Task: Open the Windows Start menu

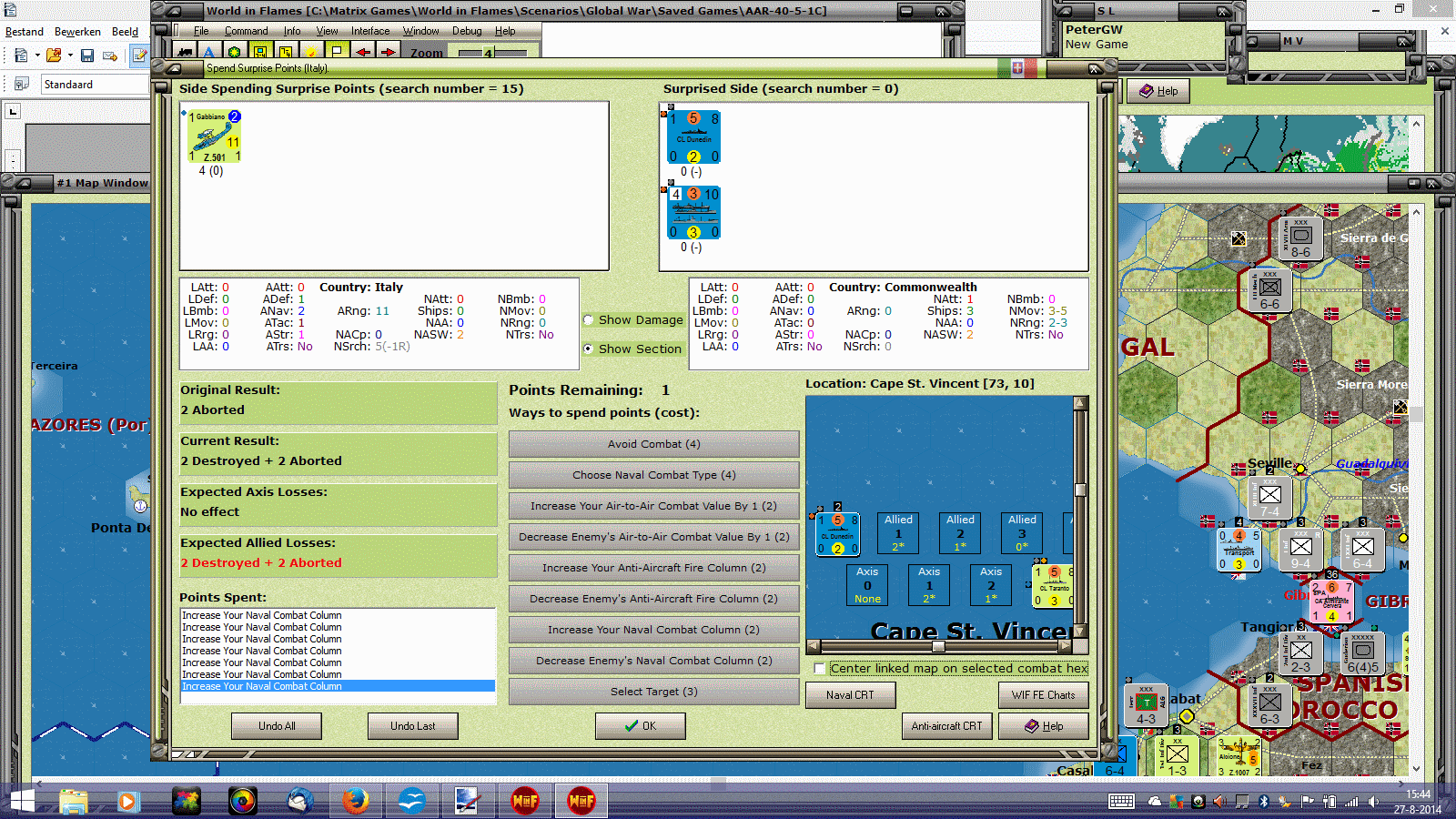Action: click(x=21, y=801)
